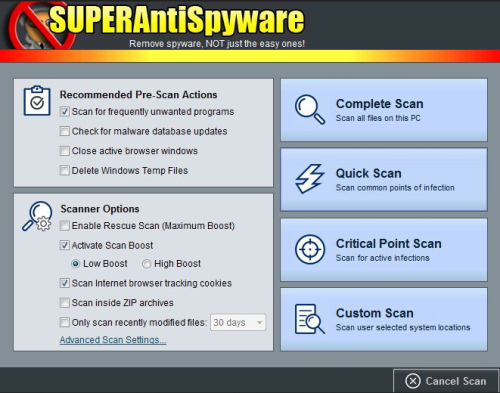The height and width of the screenshot is (393, 500).
Task: Click the Complete Scan magnifier icon
Action: coord(310,109)
